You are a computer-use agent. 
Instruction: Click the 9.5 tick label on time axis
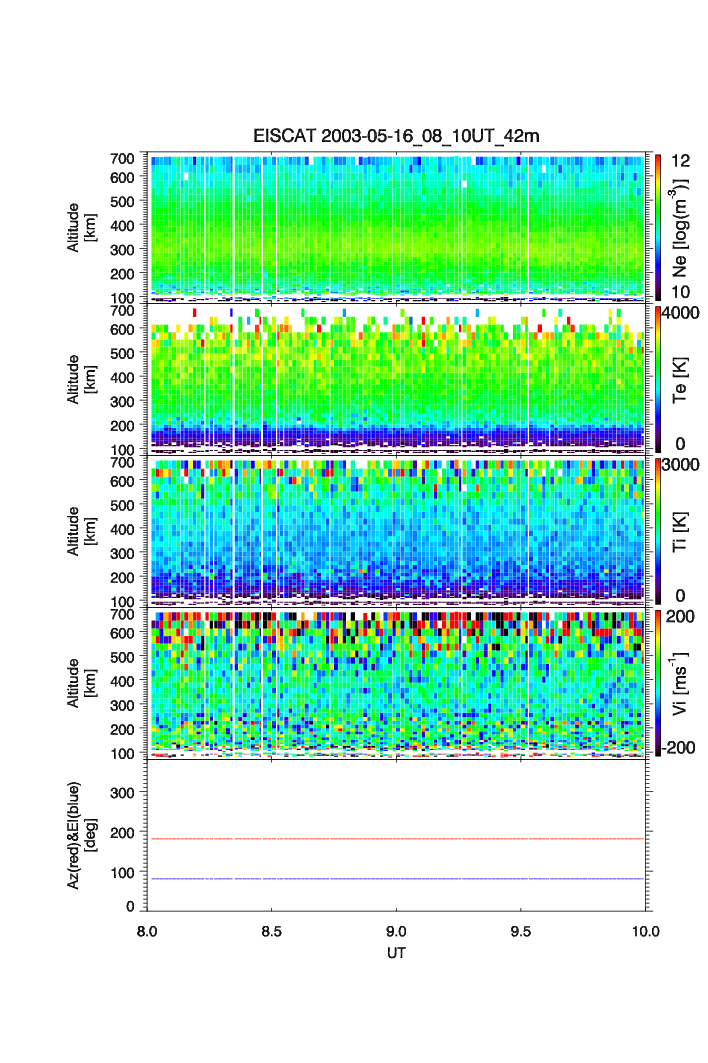[x=521, y=930]
